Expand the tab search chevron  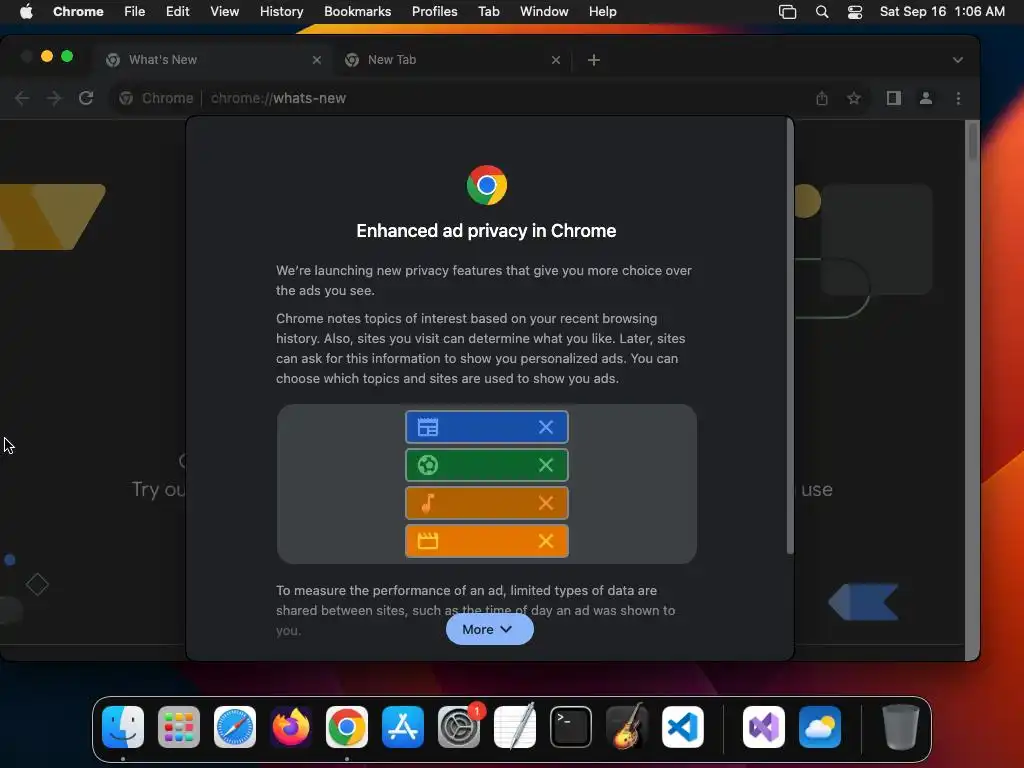tap(957, 60)
